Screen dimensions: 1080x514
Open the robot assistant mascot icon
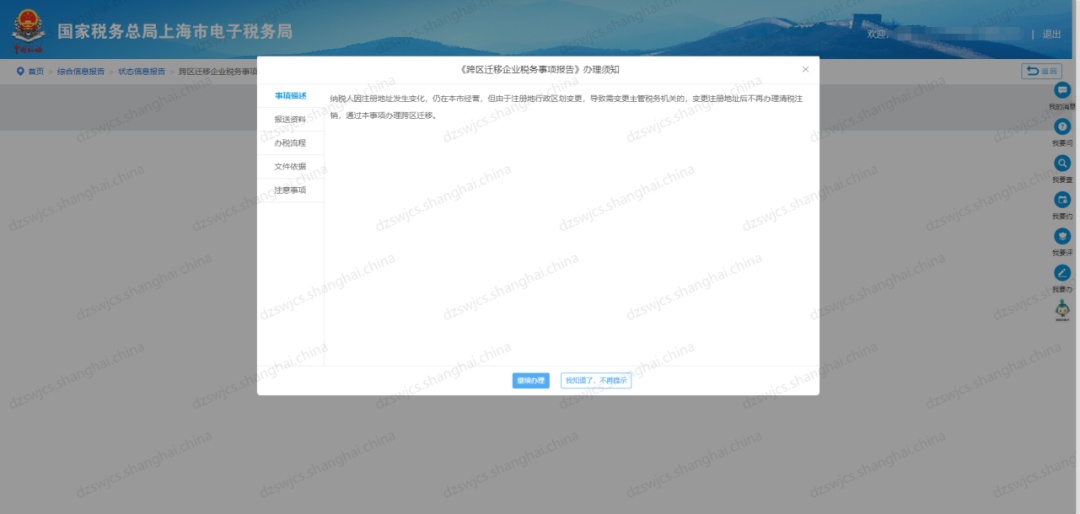tap(1063, 310)
